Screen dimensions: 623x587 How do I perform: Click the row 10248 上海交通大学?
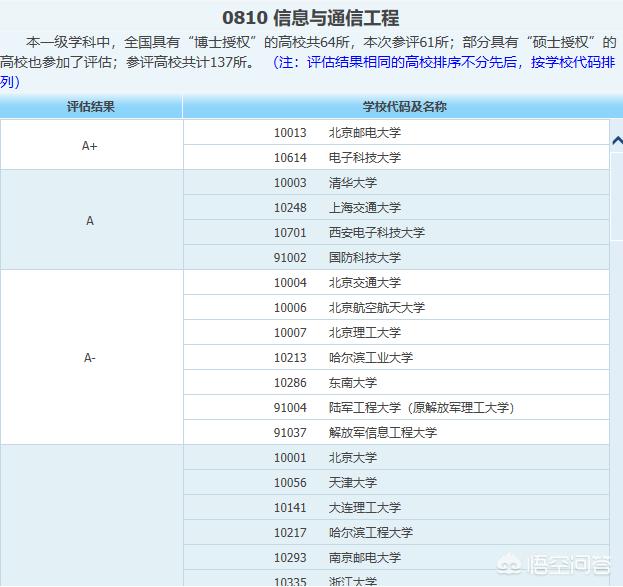396,207
